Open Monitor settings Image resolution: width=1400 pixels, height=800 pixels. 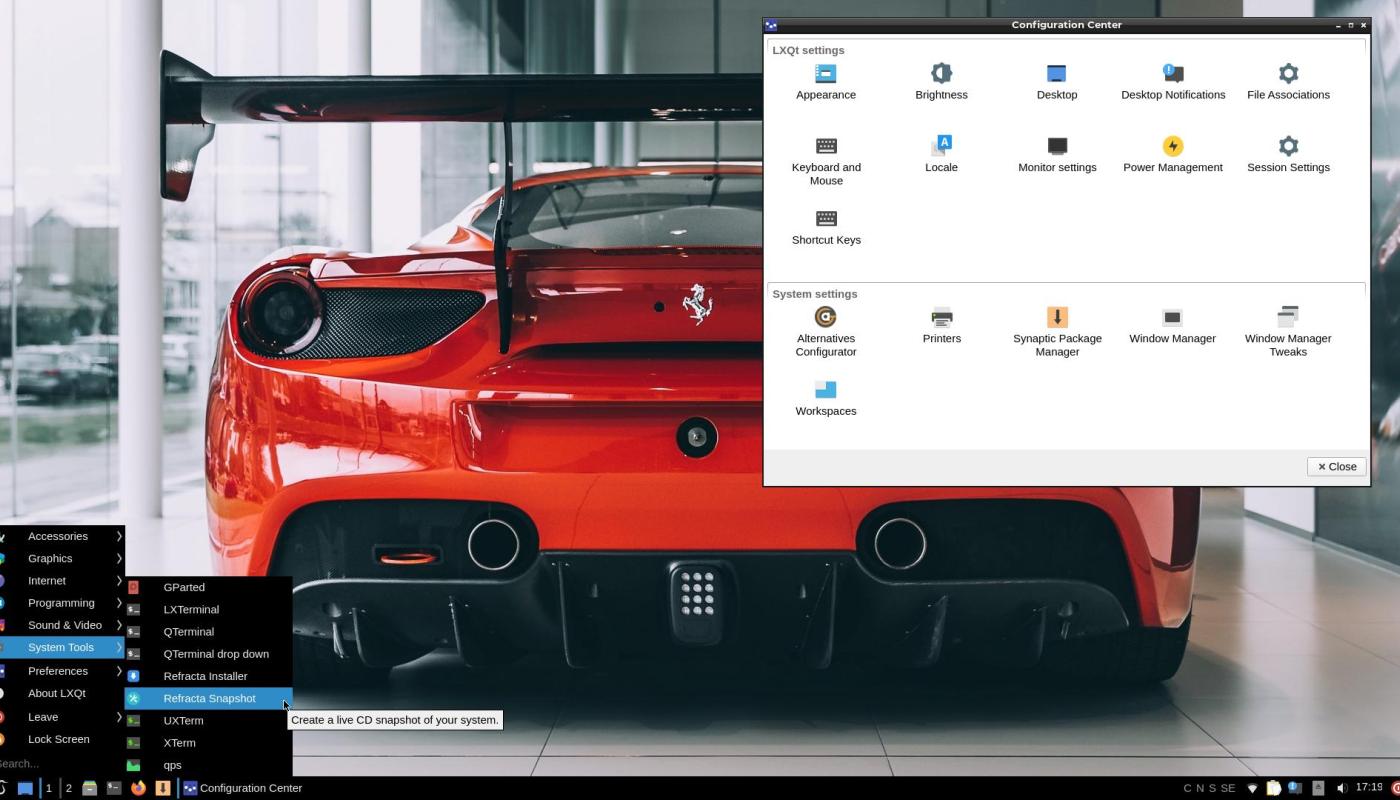pyautogui.click(x=1057, y=155)
